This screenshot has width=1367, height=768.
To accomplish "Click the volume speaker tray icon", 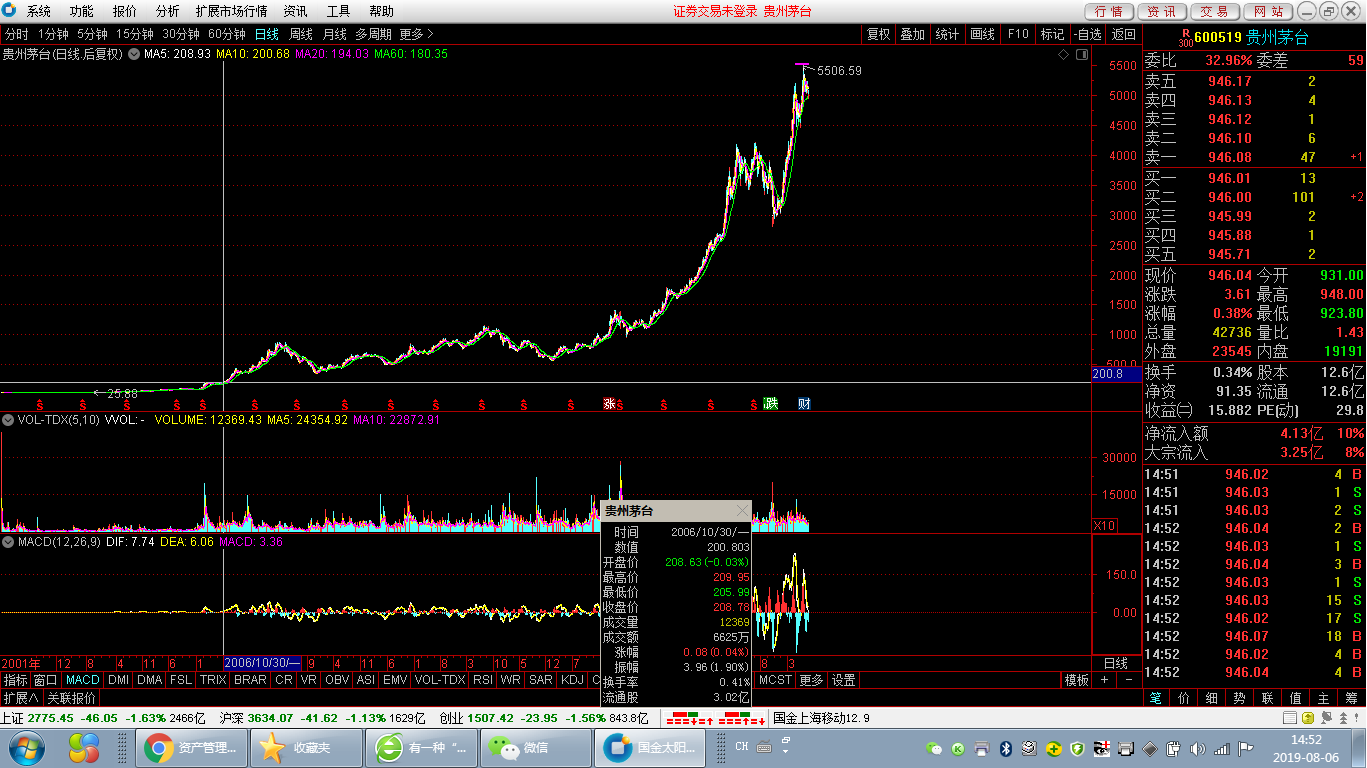I will (x=1198, y=748).
